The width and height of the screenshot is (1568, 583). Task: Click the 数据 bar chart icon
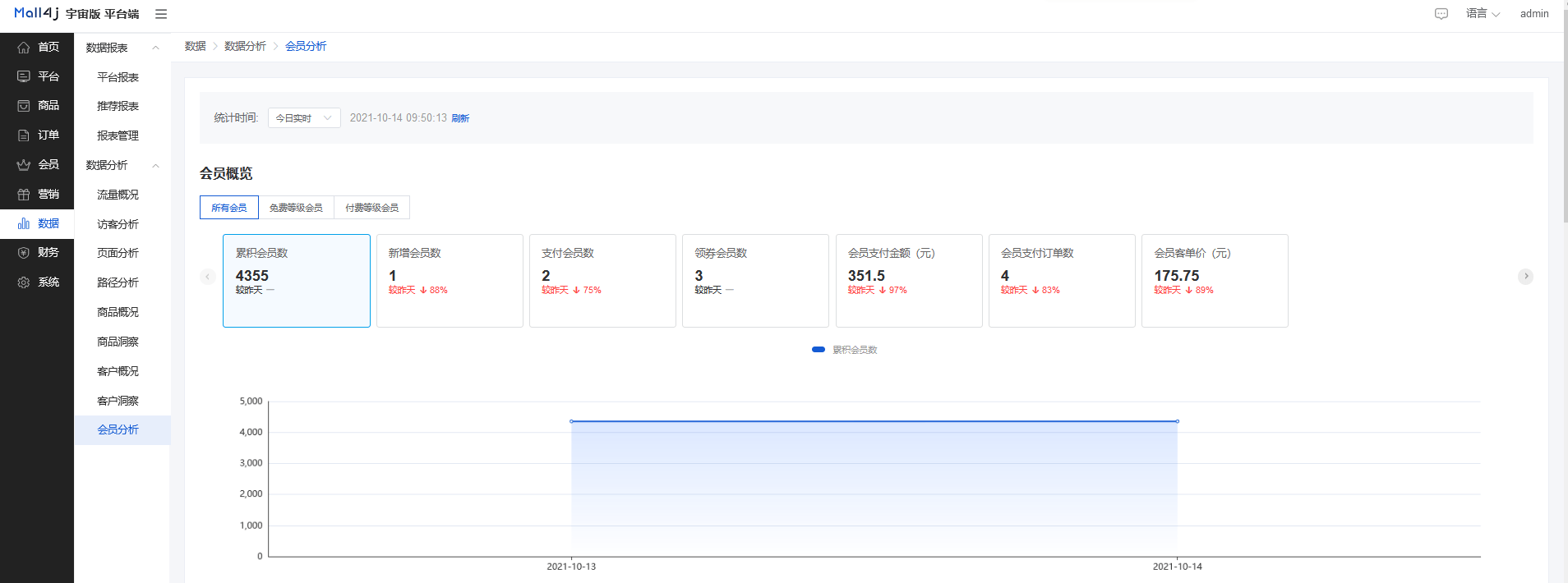pos(24,223)
